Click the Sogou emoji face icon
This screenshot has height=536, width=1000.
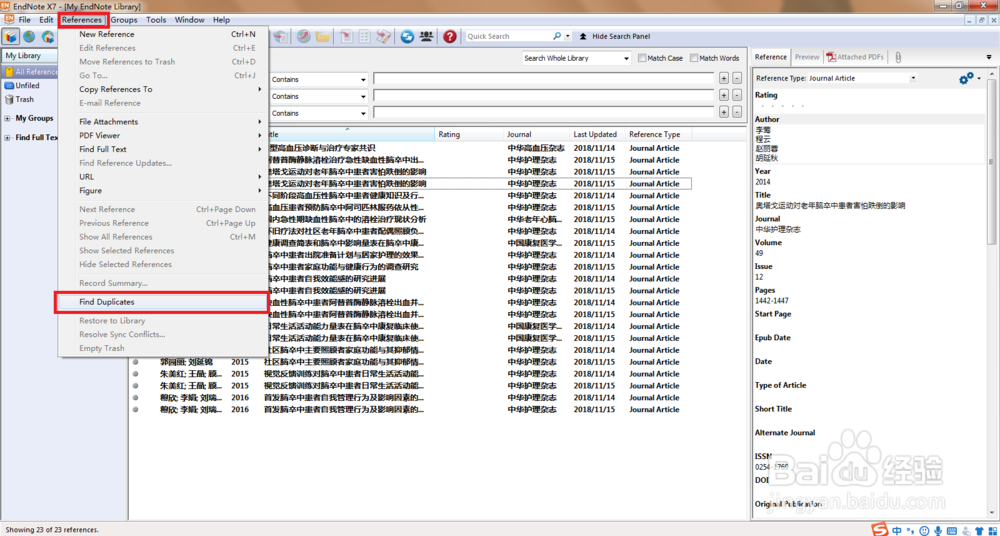(924, 531)
